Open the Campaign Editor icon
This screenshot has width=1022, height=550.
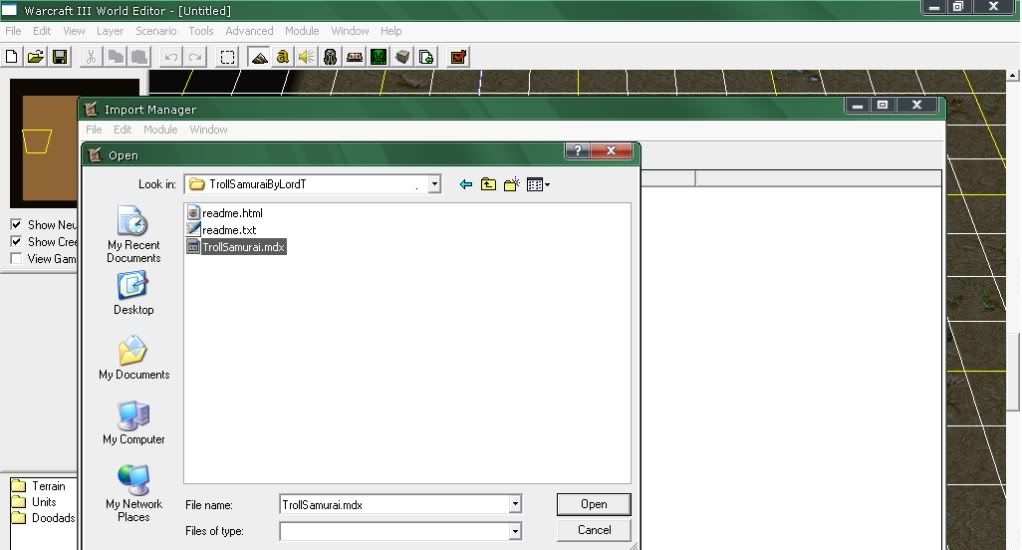click(x=354, y=57)
